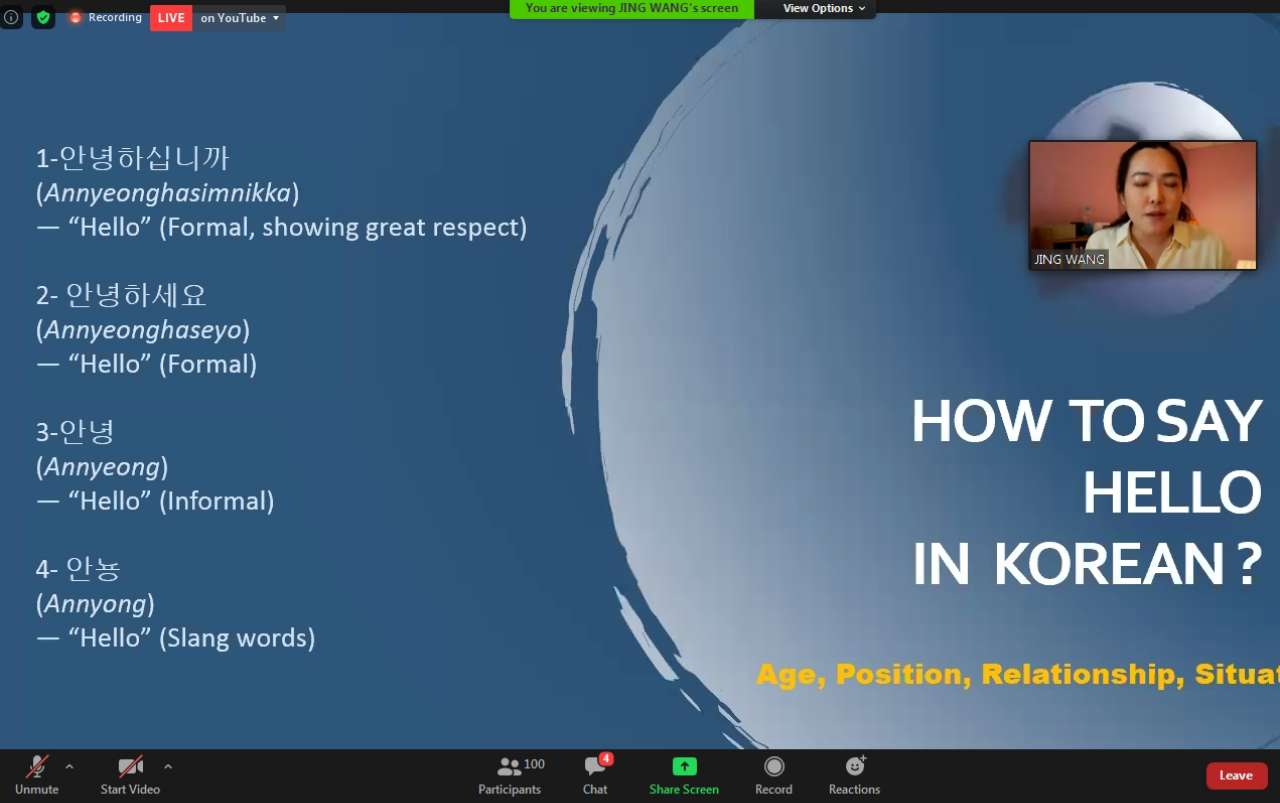Viewport: 1280px width, 803px height.
Task: Click the 'Formal, showing great respect' line
Action: [x=282, y=227]
